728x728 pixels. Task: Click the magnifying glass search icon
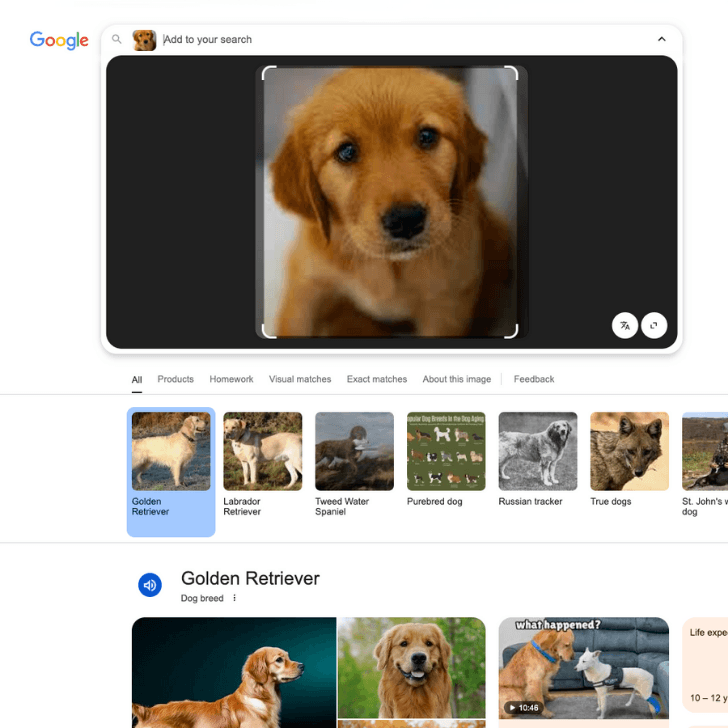117,39
